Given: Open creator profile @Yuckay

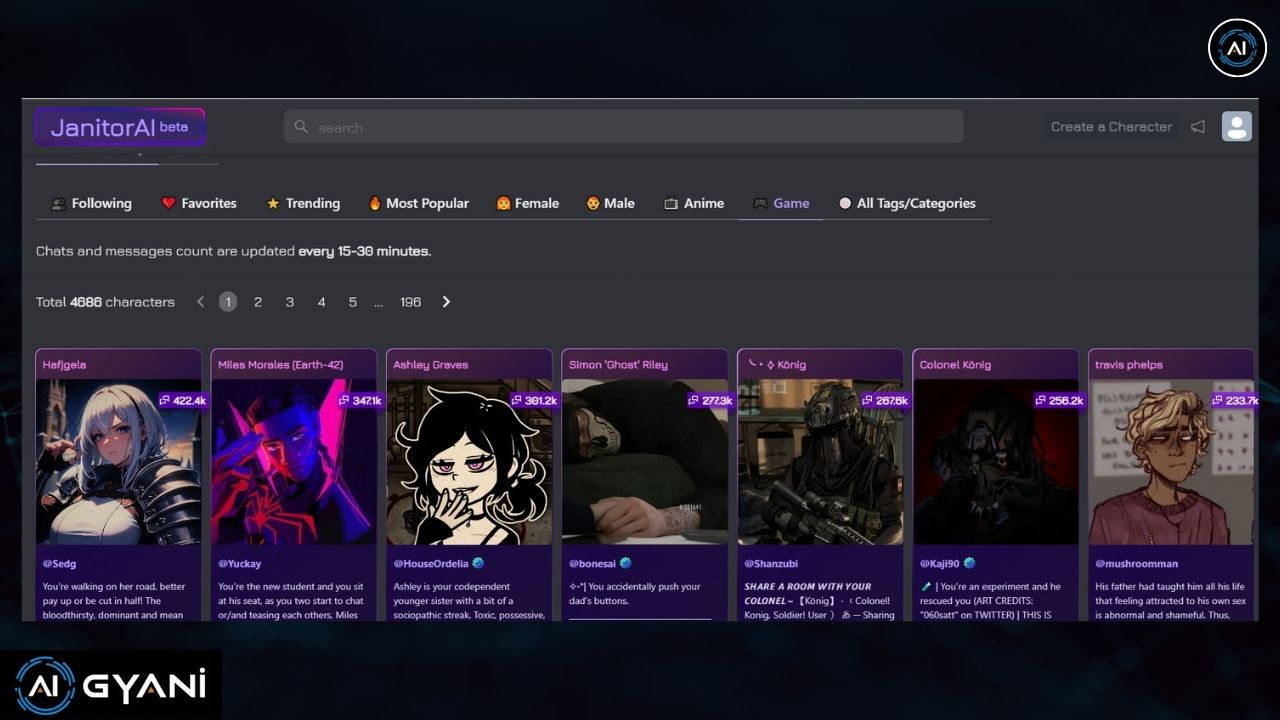Looking at the screenshot, I should tap(240, 564).
